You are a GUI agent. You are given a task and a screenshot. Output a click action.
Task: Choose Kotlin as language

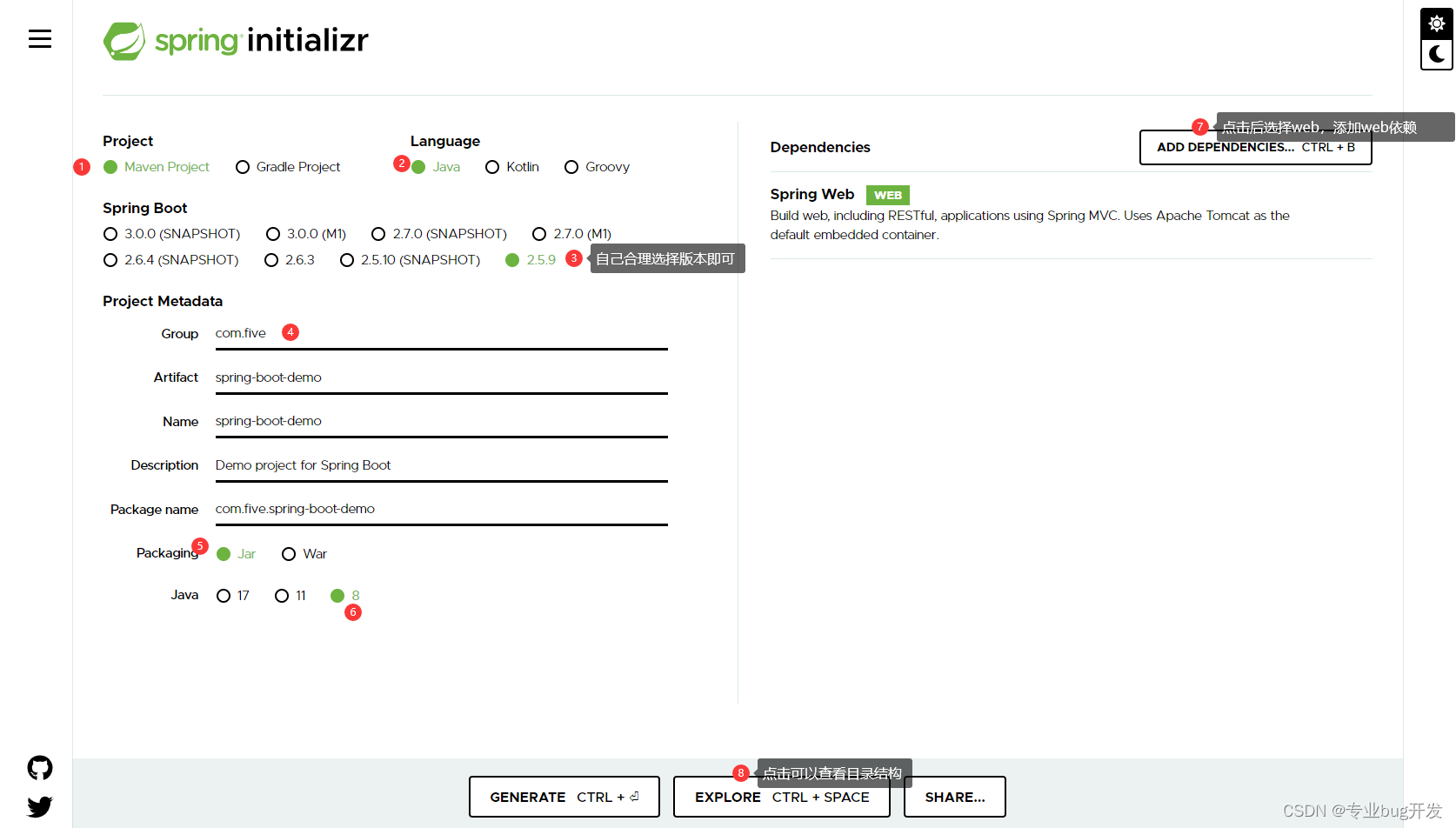pos(512,167)
